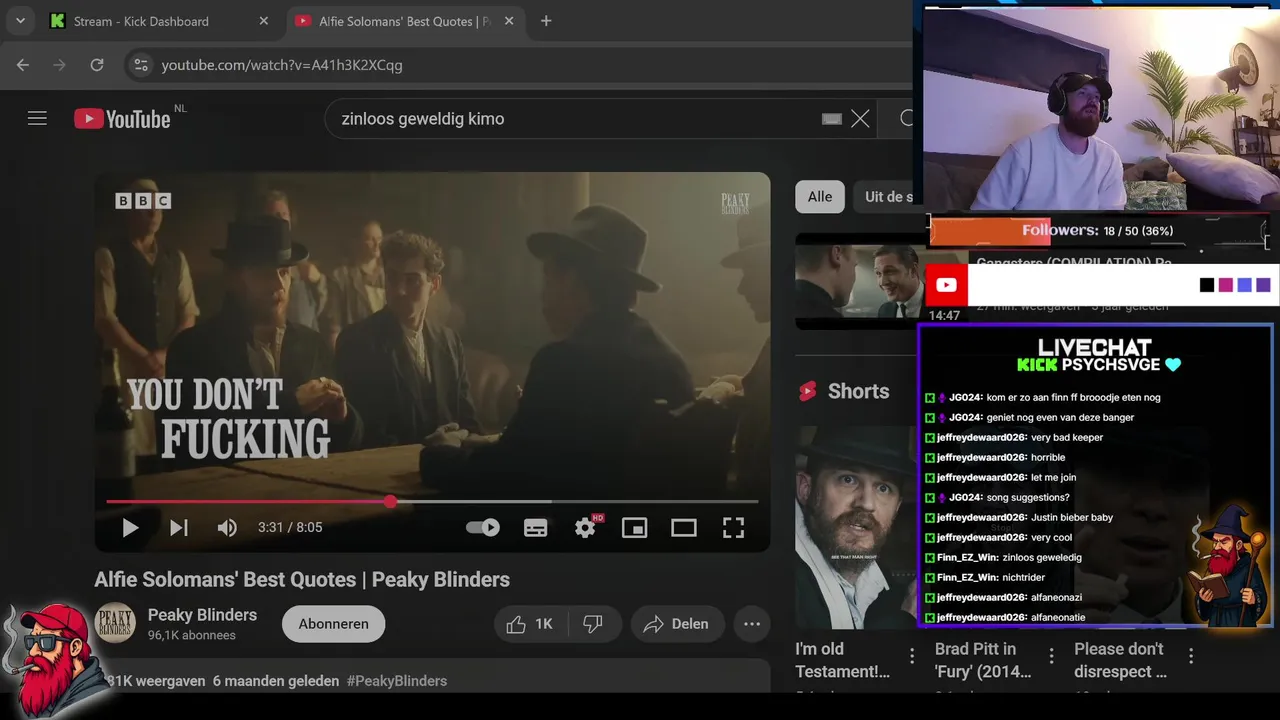Click the streamer webcam feed
Screen dimensions: 1280x720
[x=1098, y=108]
